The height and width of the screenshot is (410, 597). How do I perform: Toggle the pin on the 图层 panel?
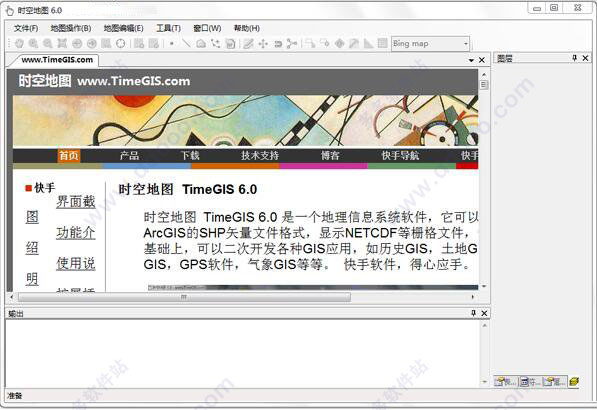click(575, 58)
